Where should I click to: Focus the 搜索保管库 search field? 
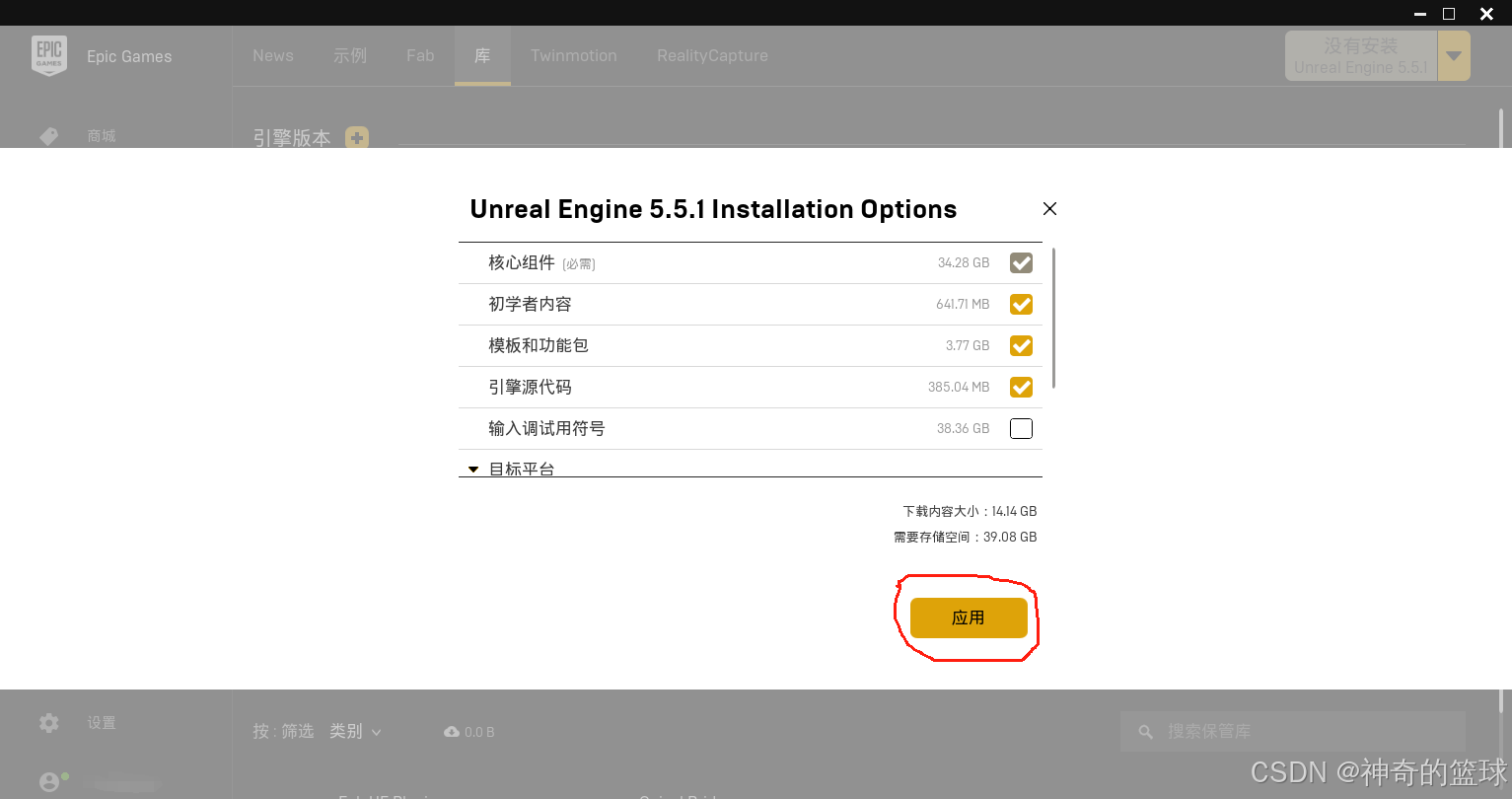(1293, 732)
